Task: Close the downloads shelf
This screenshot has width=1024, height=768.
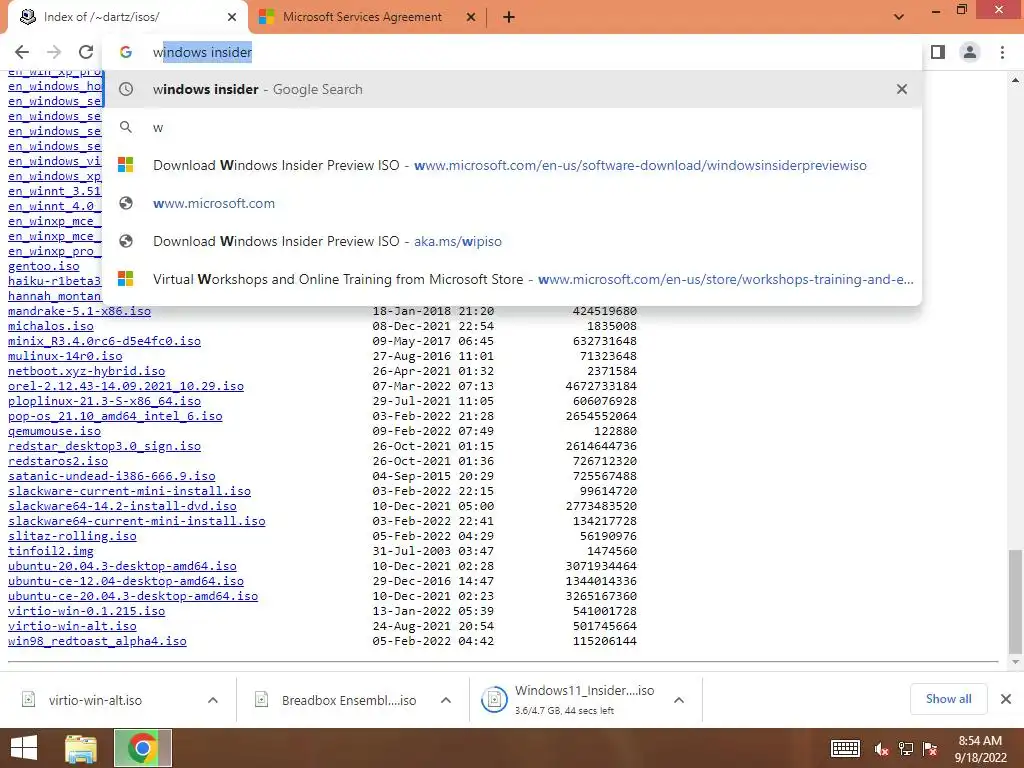Action: pyautogui.click(x=1006, y=699)
